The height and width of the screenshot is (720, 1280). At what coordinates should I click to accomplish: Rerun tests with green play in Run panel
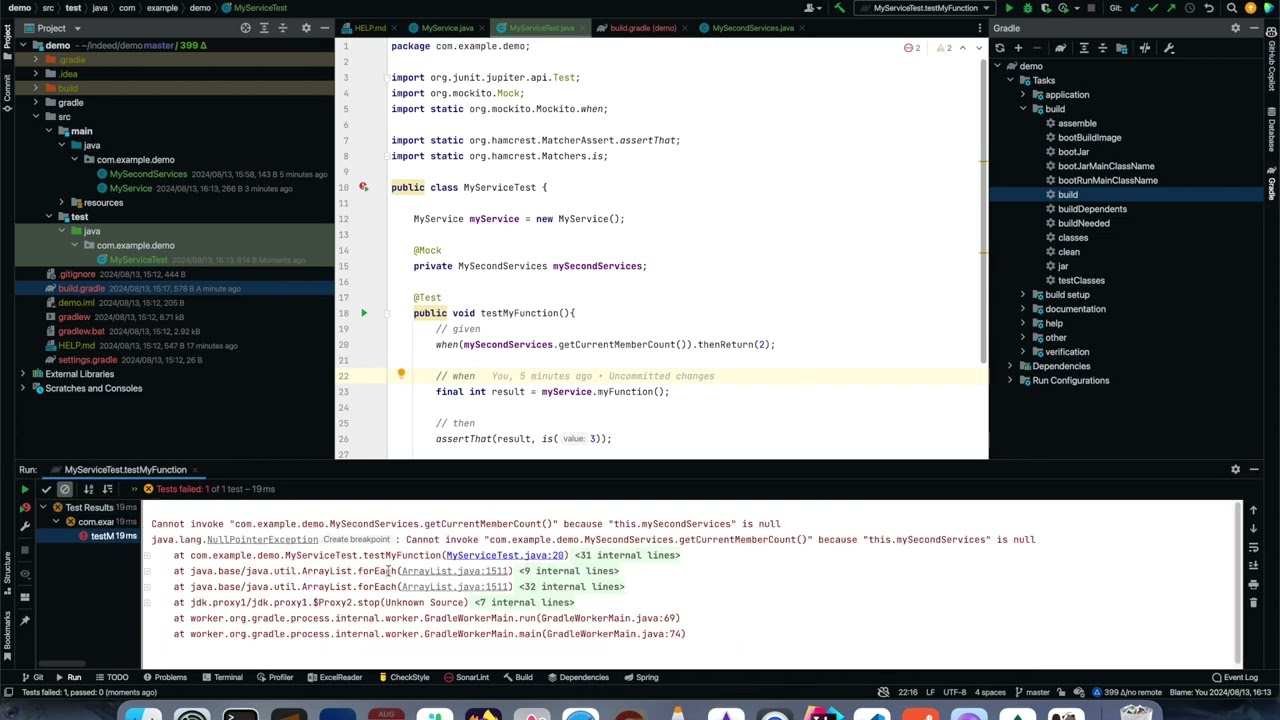tap(25, 489)
